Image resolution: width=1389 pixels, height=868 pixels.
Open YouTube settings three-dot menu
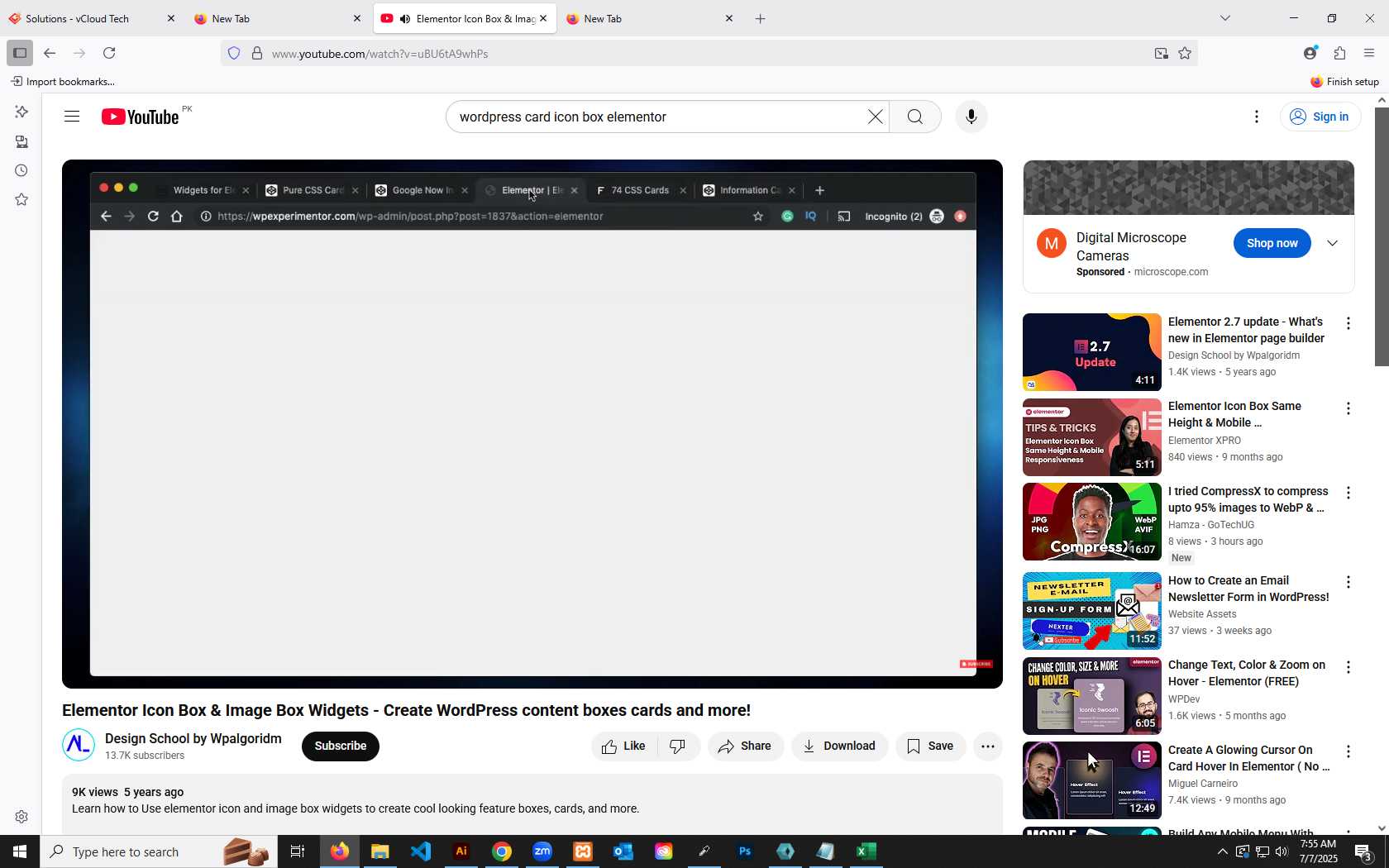point(1257,117)
